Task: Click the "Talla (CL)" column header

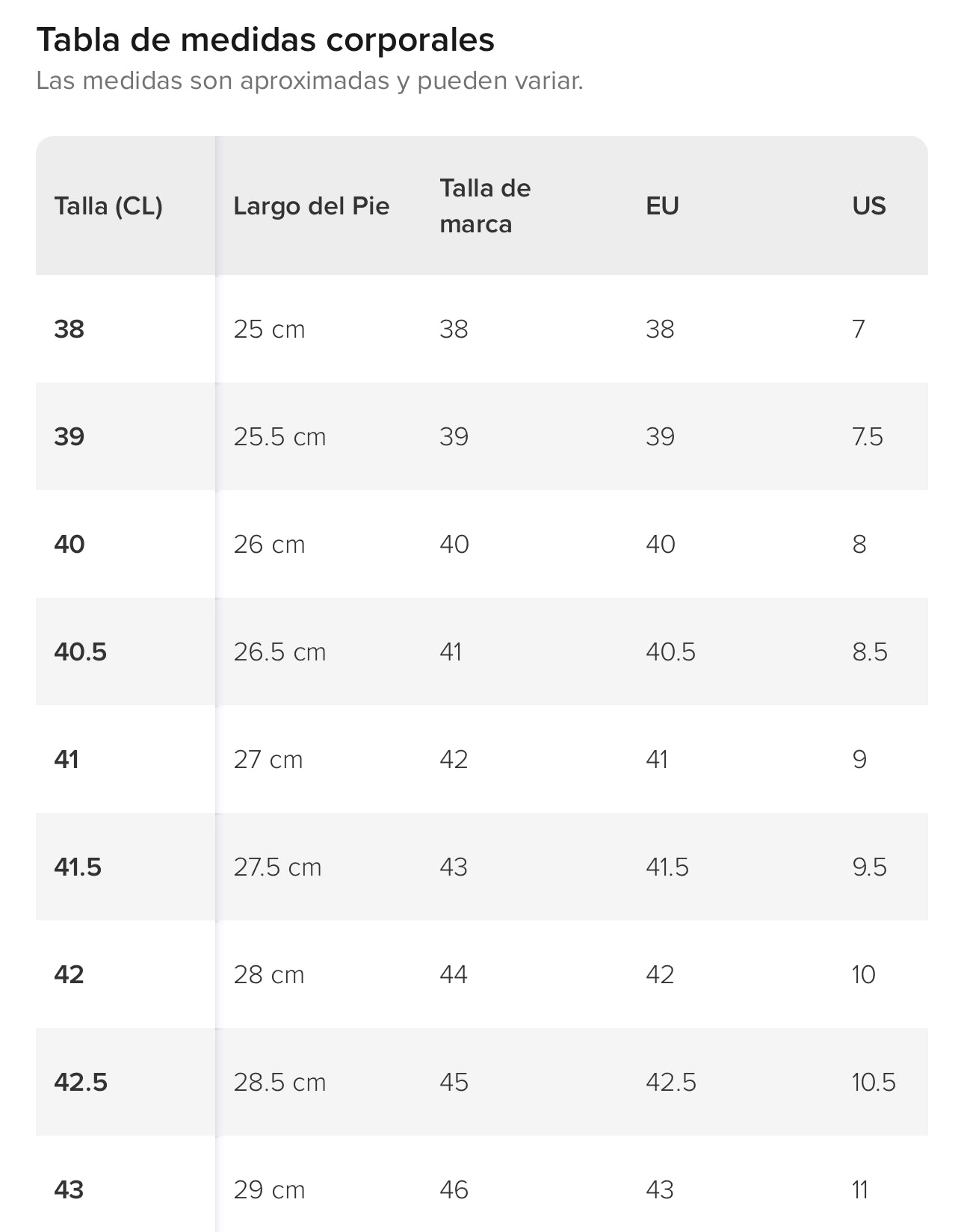Action: [x=108, y=206]
